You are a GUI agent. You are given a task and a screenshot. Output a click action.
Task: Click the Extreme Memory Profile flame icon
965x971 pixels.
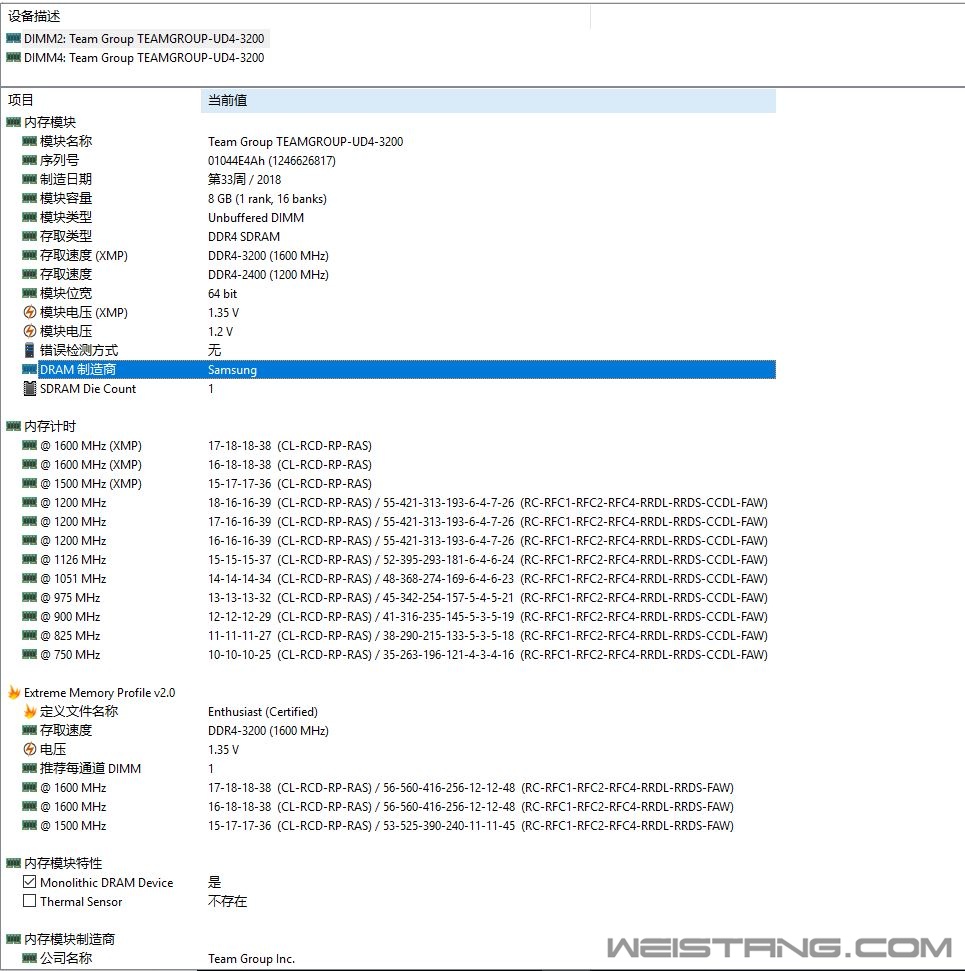14,692
